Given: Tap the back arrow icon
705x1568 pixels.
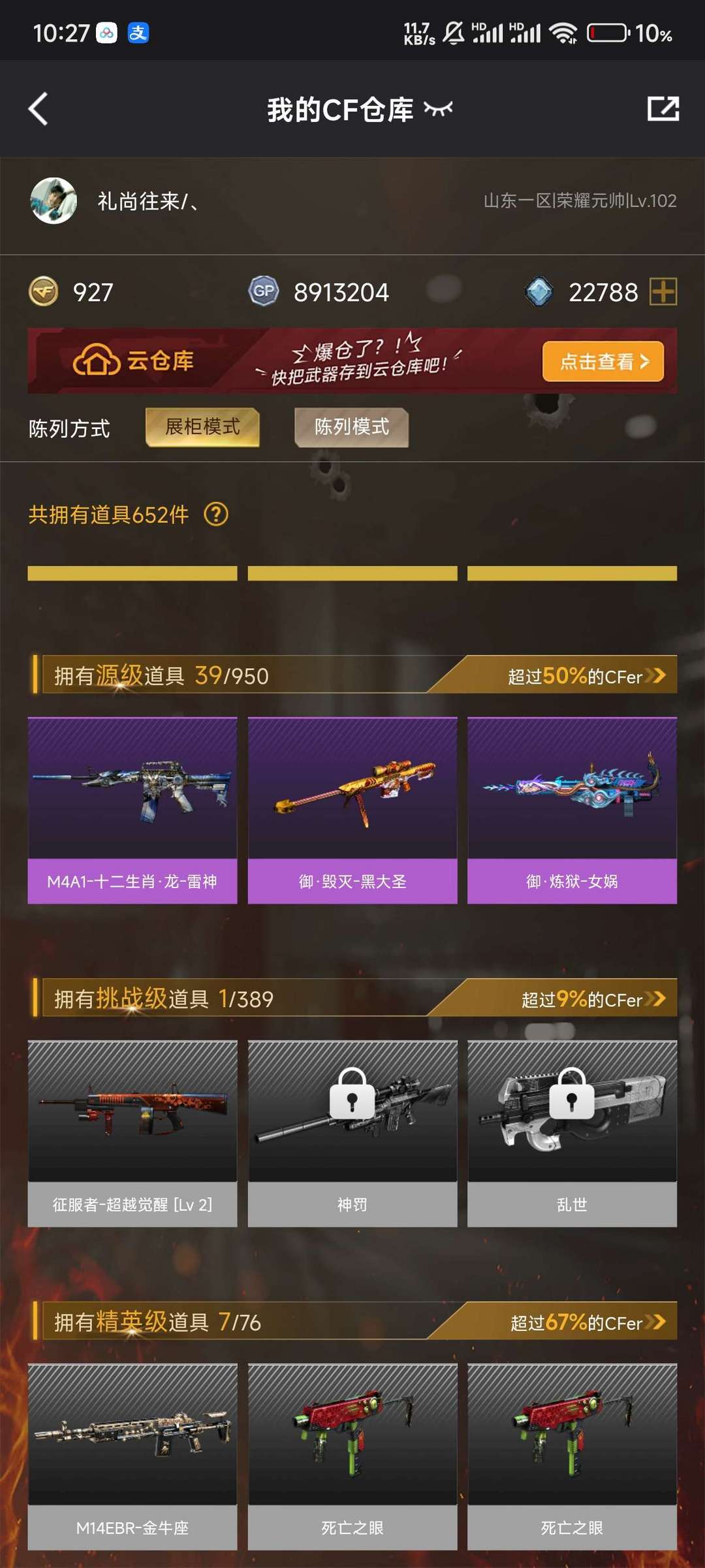Looking at the screenshot, I should pyautogui.click(x=39, y=108).
